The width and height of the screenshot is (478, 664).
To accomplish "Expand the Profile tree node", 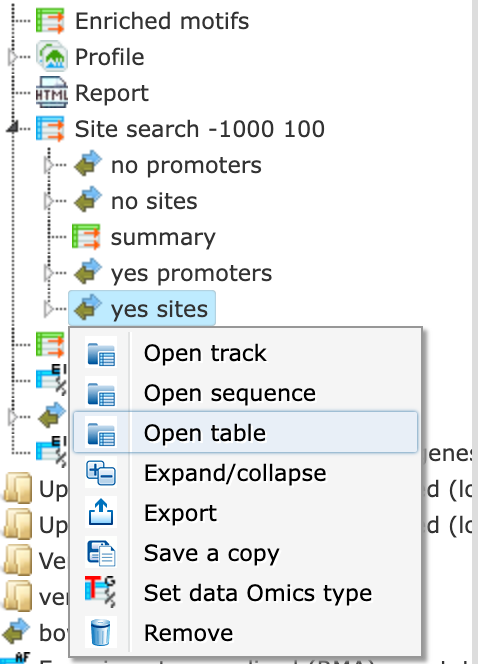I will coord(13,56).
